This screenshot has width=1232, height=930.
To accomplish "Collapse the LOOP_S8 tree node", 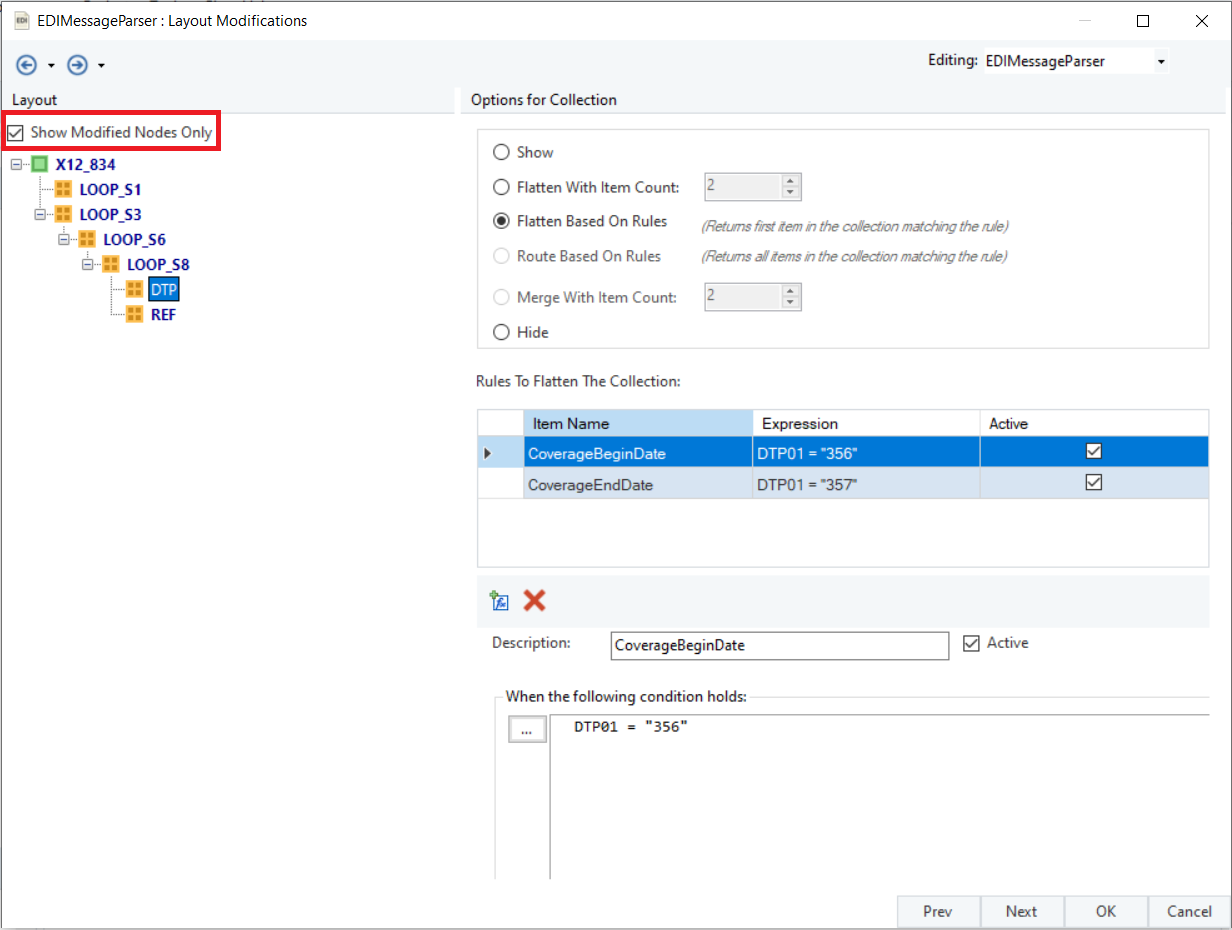I will [88, 265].
